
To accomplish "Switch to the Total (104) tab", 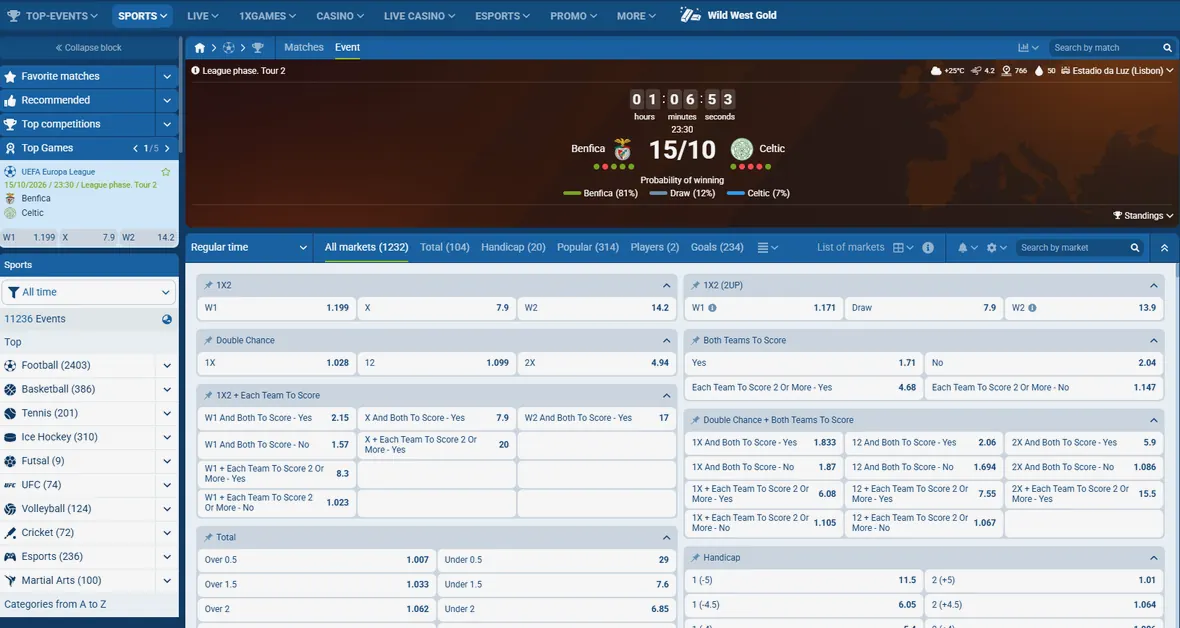I will point(445,247).
